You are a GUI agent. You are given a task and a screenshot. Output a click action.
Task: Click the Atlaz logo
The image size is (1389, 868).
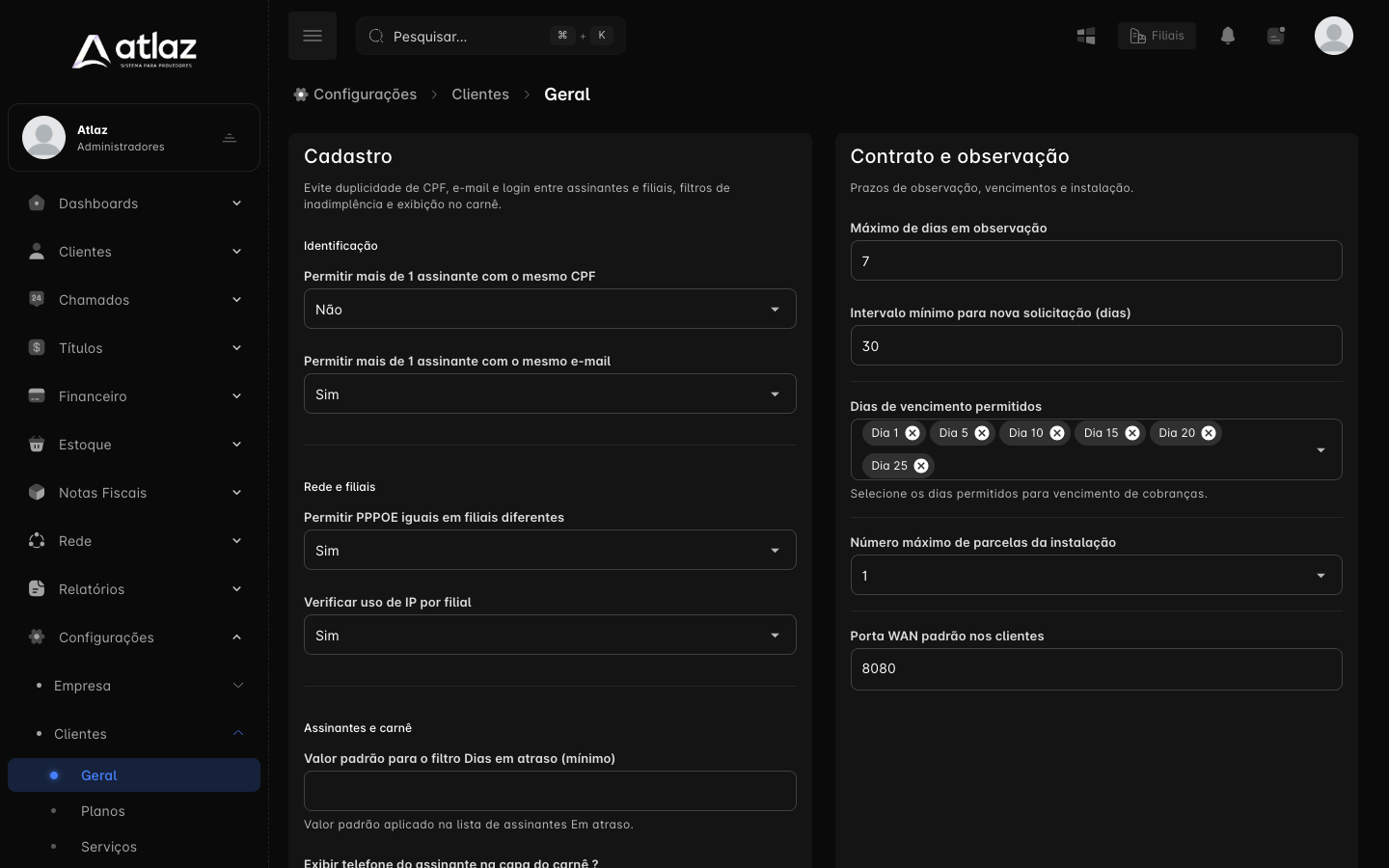(134, 51)
